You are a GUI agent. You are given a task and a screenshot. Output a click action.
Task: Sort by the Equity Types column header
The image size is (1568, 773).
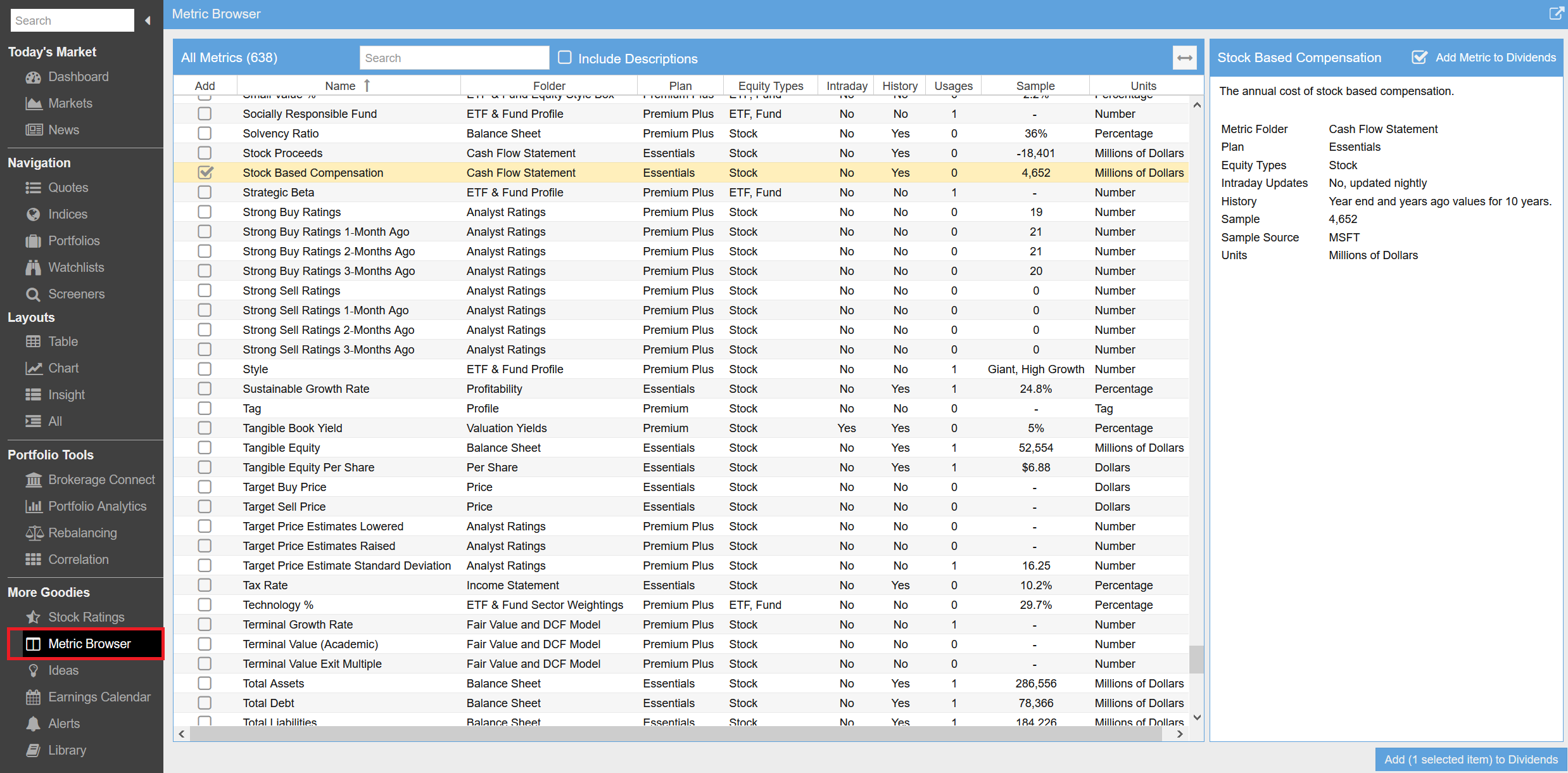point(771,86)
